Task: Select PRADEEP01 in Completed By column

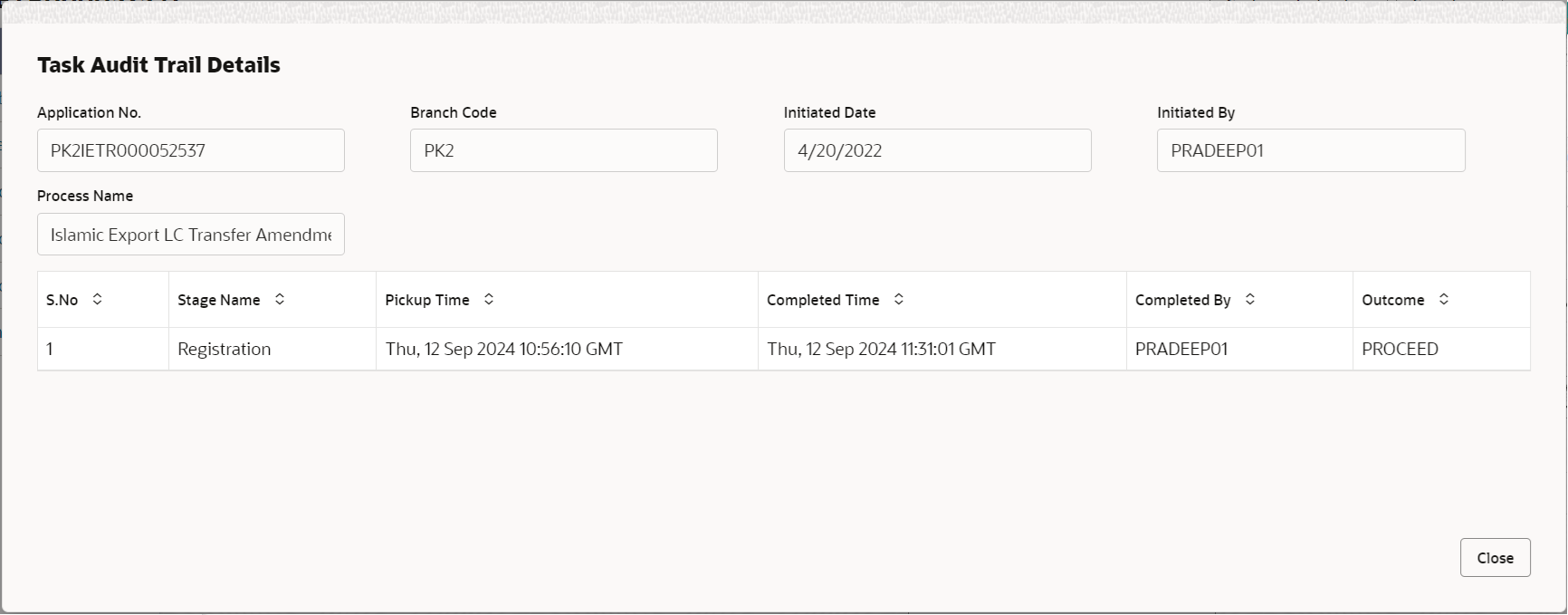Action: [1240, 349]
